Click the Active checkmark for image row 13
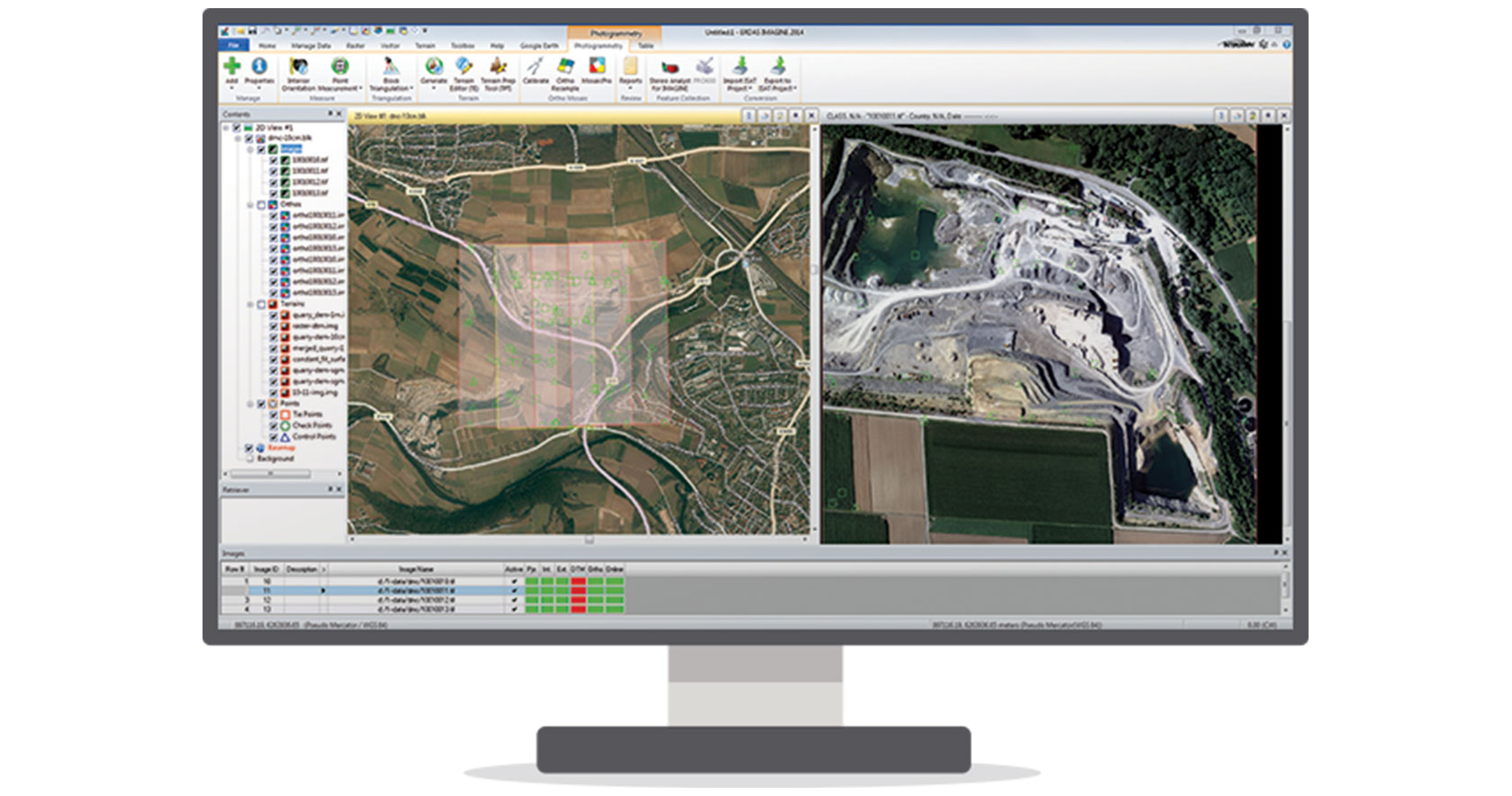 514,609
